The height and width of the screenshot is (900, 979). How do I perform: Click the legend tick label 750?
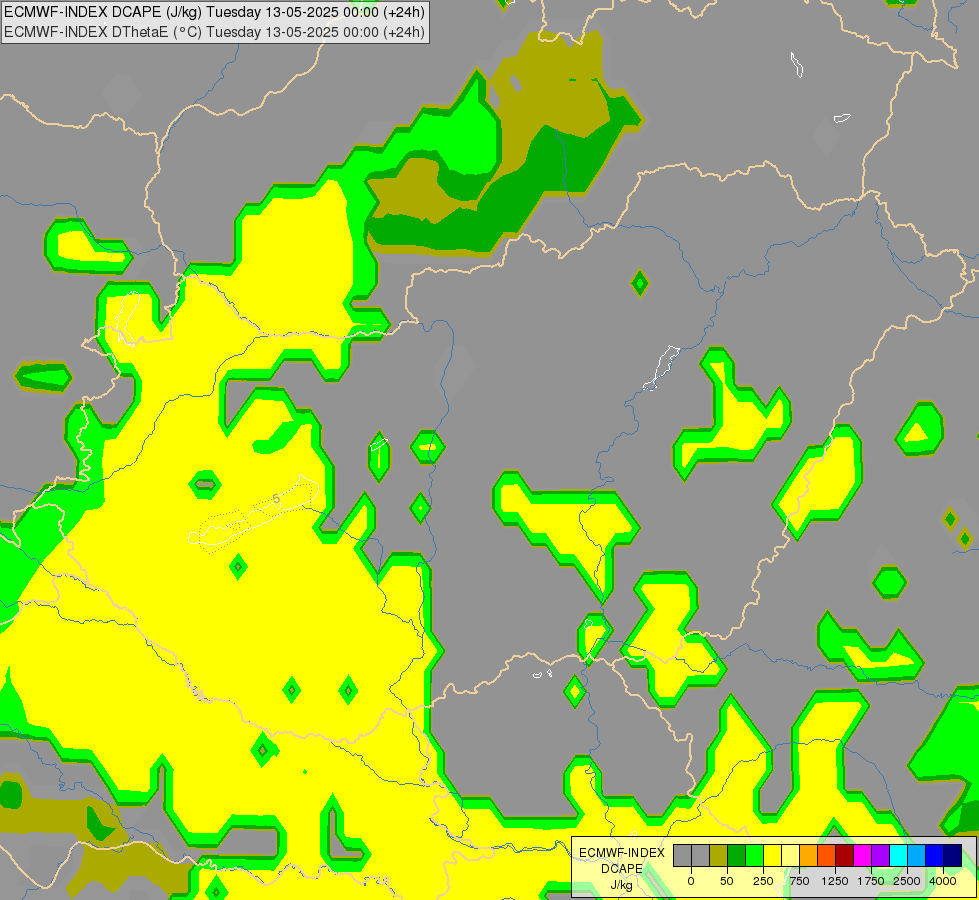tap(799, 881)
